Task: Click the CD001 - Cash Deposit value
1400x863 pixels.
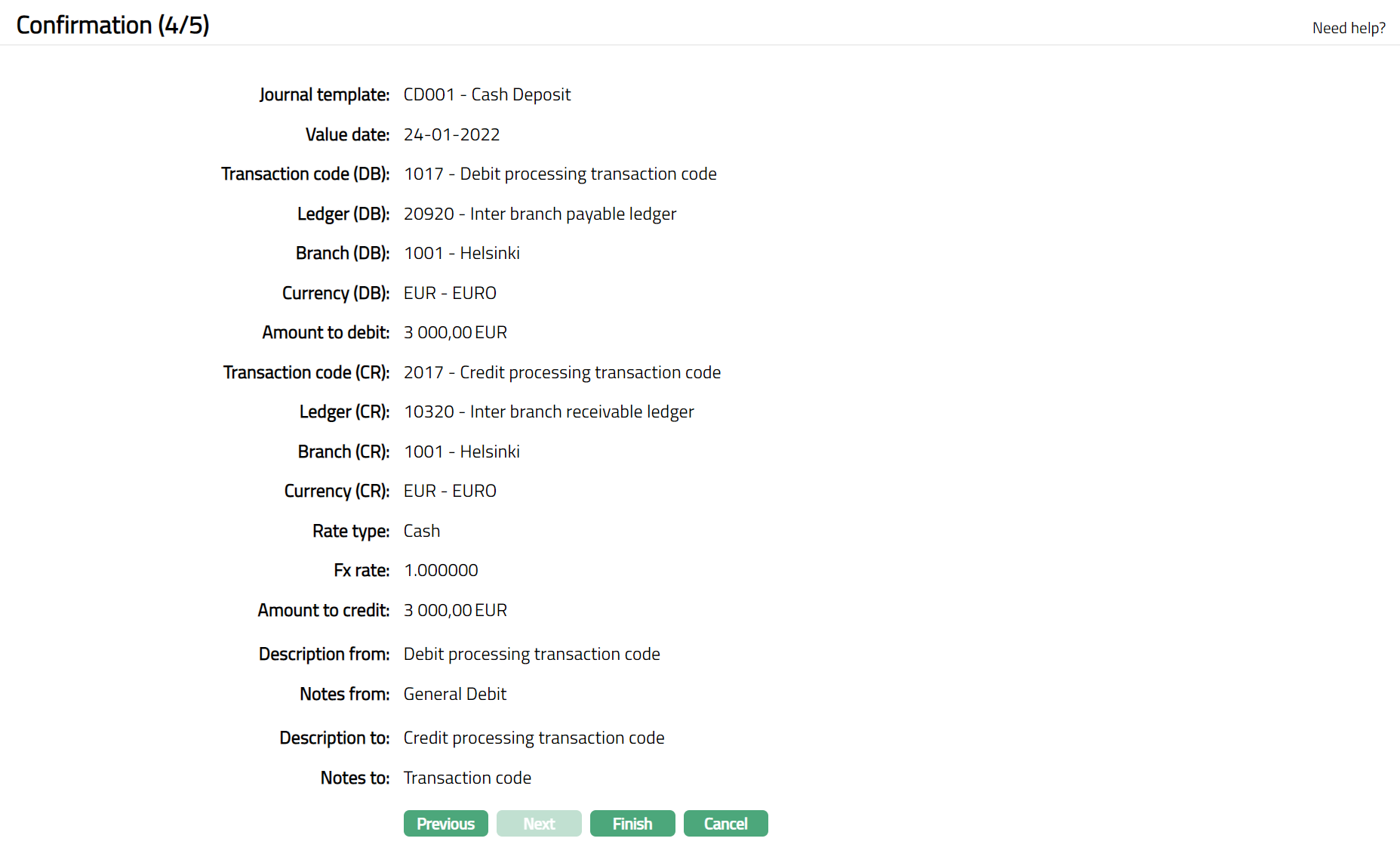Action: tap(487, 94)
